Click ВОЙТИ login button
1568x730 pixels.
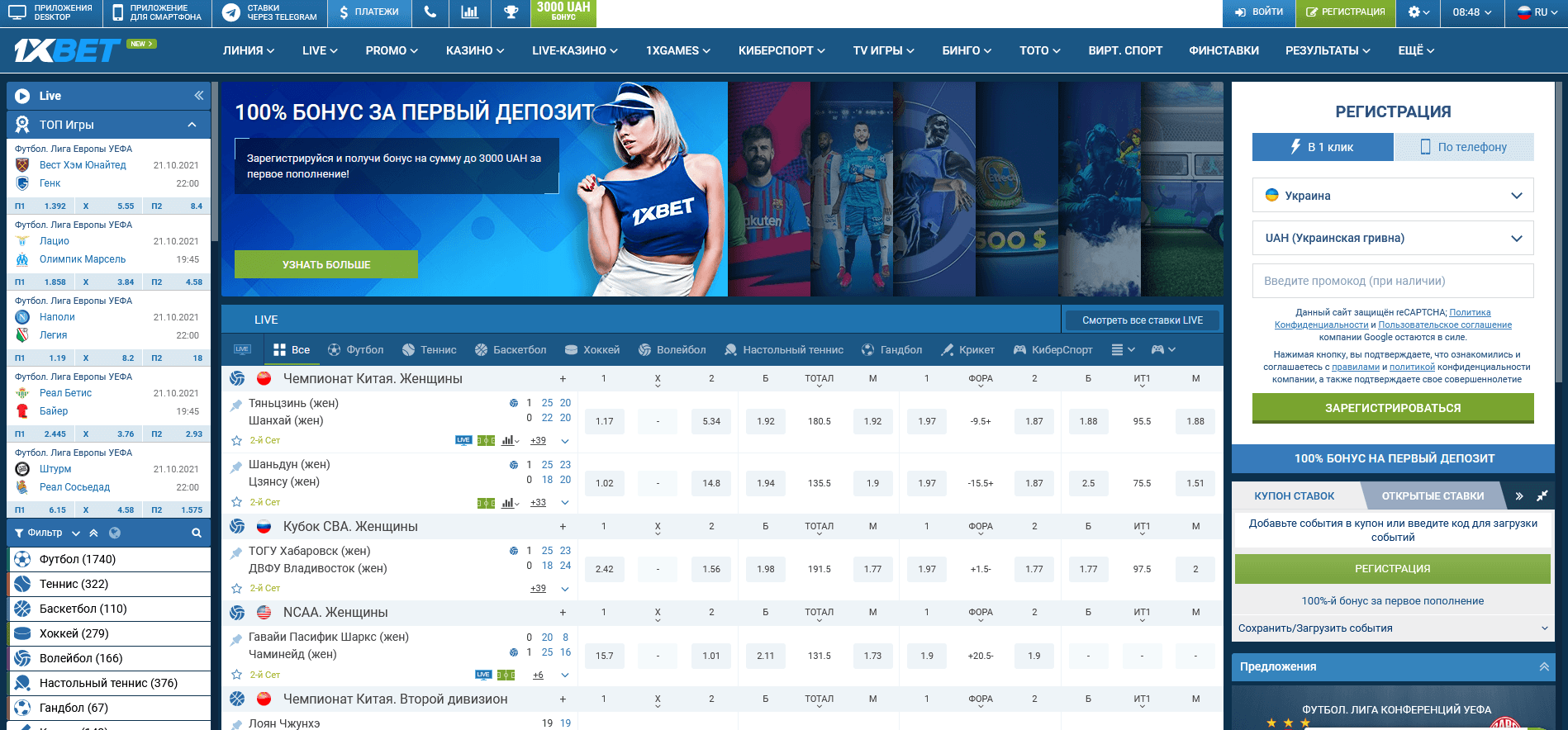pos(1259,12)
